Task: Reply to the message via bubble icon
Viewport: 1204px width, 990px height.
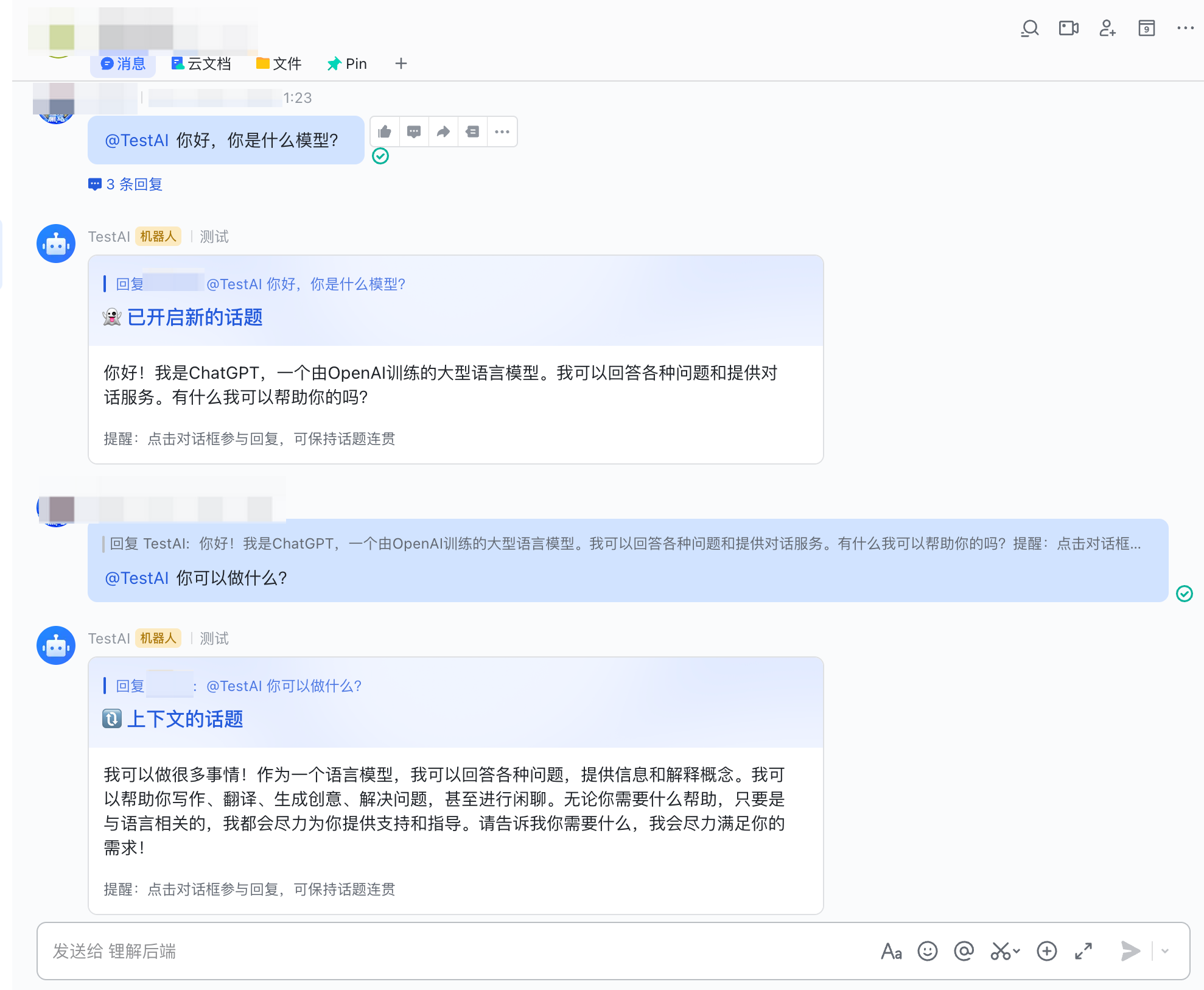Action: (414, 132)
